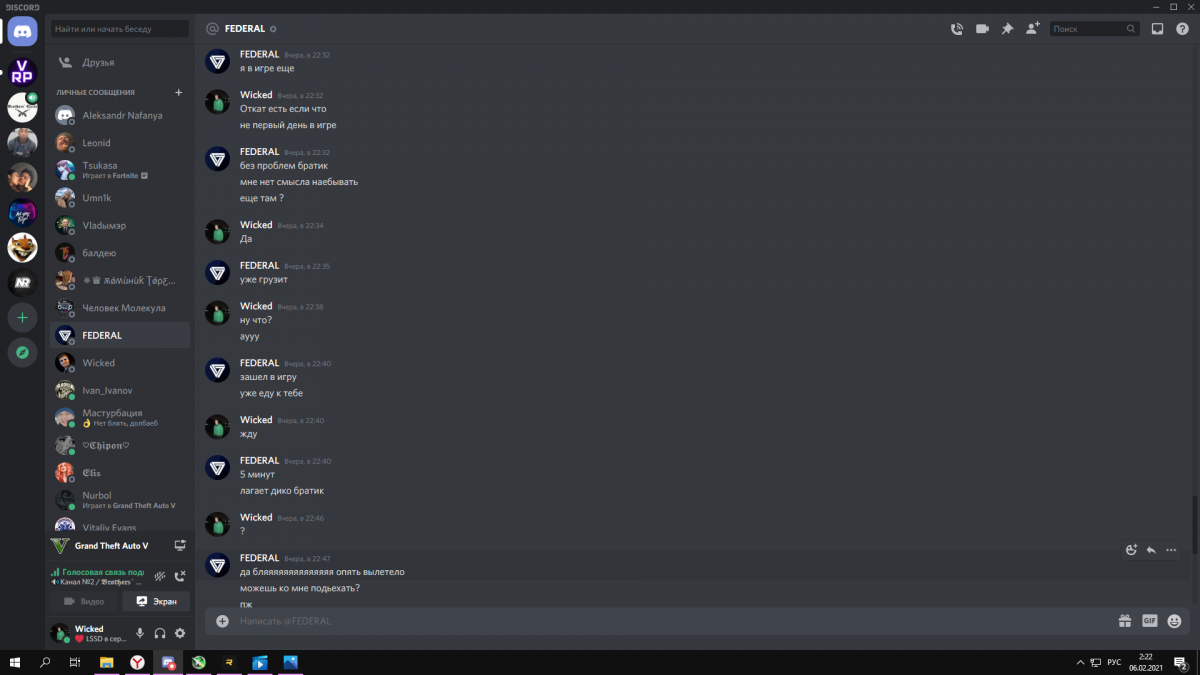
Task: Focus the Написать @FEDERAL message field
Action: click(670, 621)
